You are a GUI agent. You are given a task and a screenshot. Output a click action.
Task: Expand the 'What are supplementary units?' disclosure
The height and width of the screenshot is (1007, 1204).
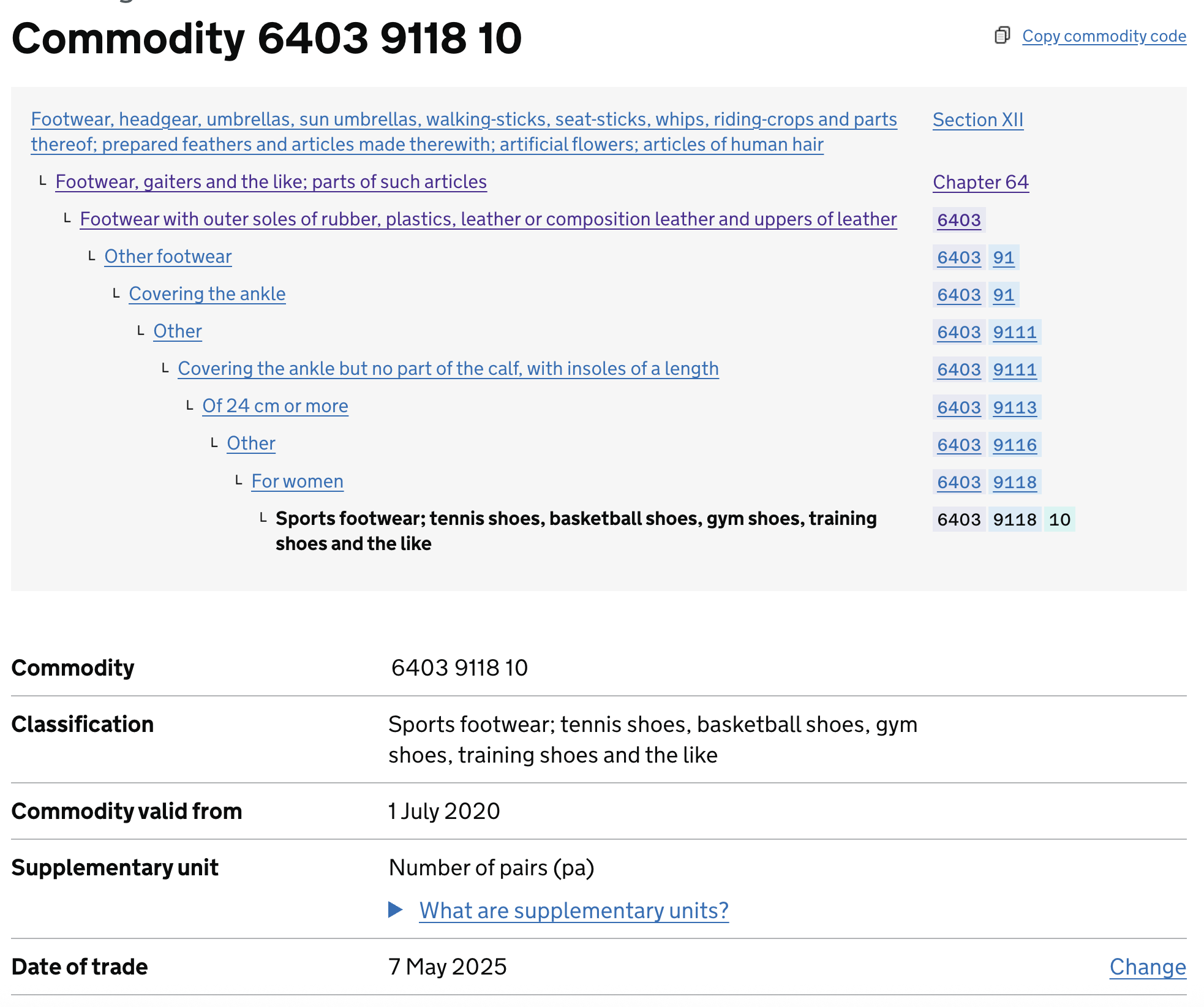pos(573,910)
